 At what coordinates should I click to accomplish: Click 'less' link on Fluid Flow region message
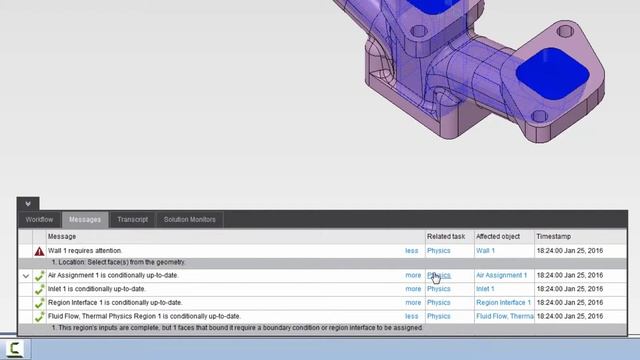(x=411, y=316)
